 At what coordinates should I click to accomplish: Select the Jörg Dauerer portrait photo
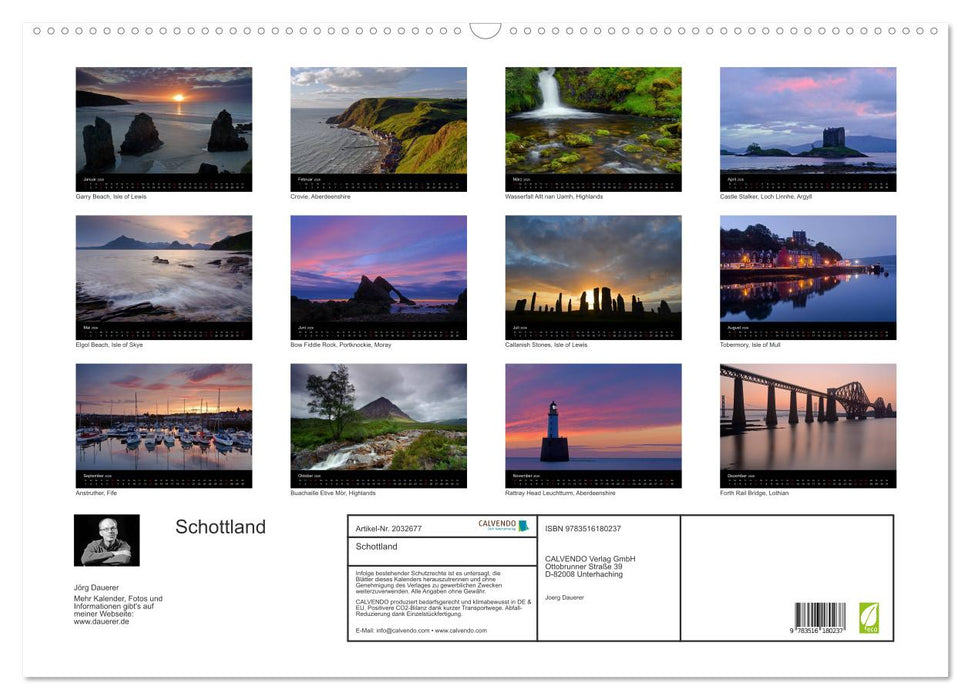coord(106,540)
